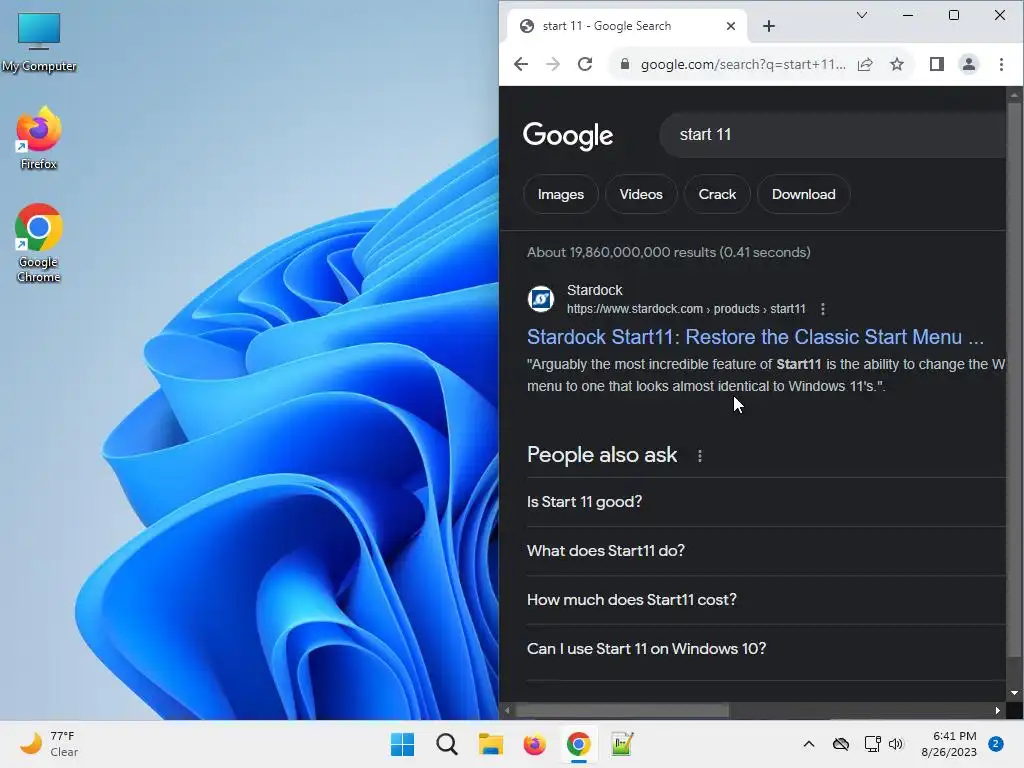Close the 'start 11 - Google Search' tab
1024x768 pixels.
click(731, 26)
